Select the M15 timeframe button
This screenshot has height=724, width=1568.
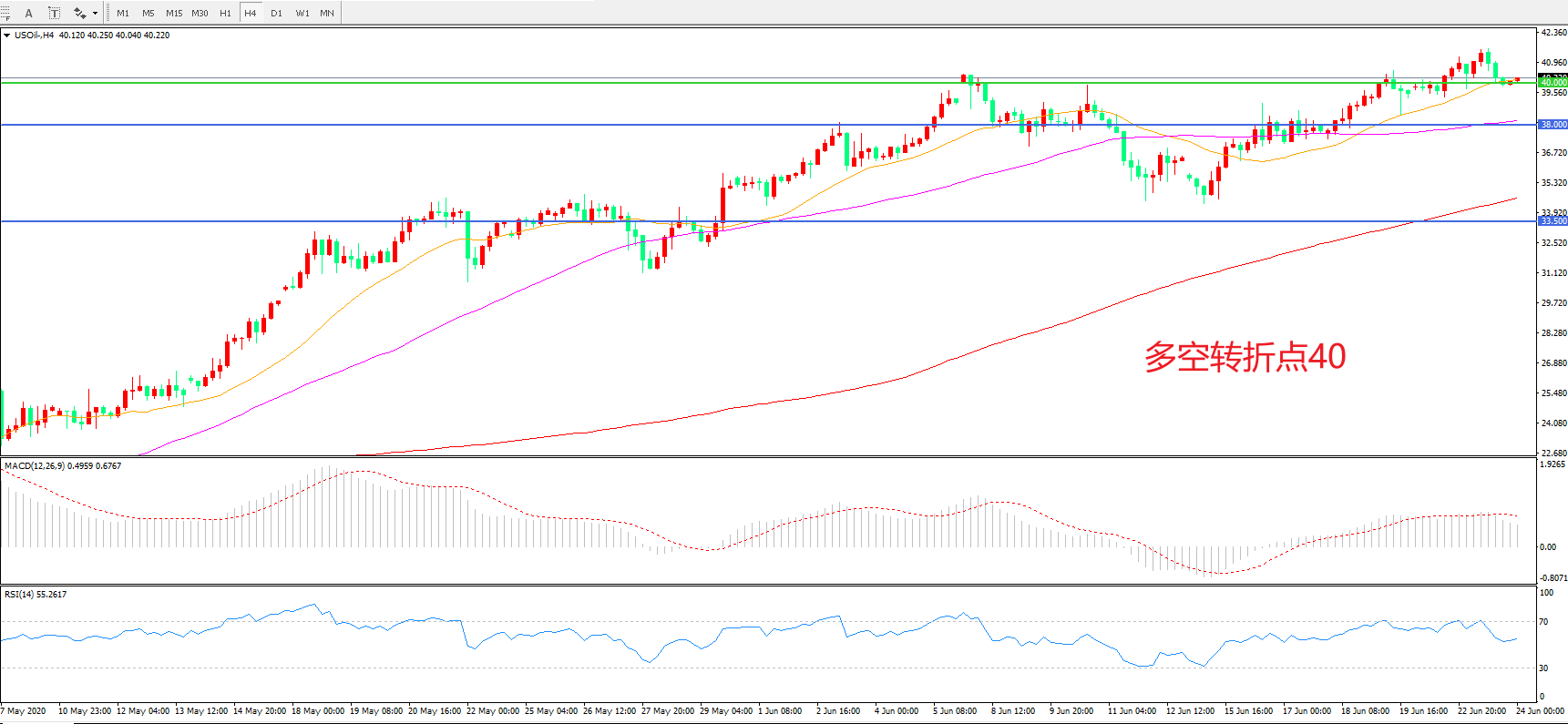173,13
